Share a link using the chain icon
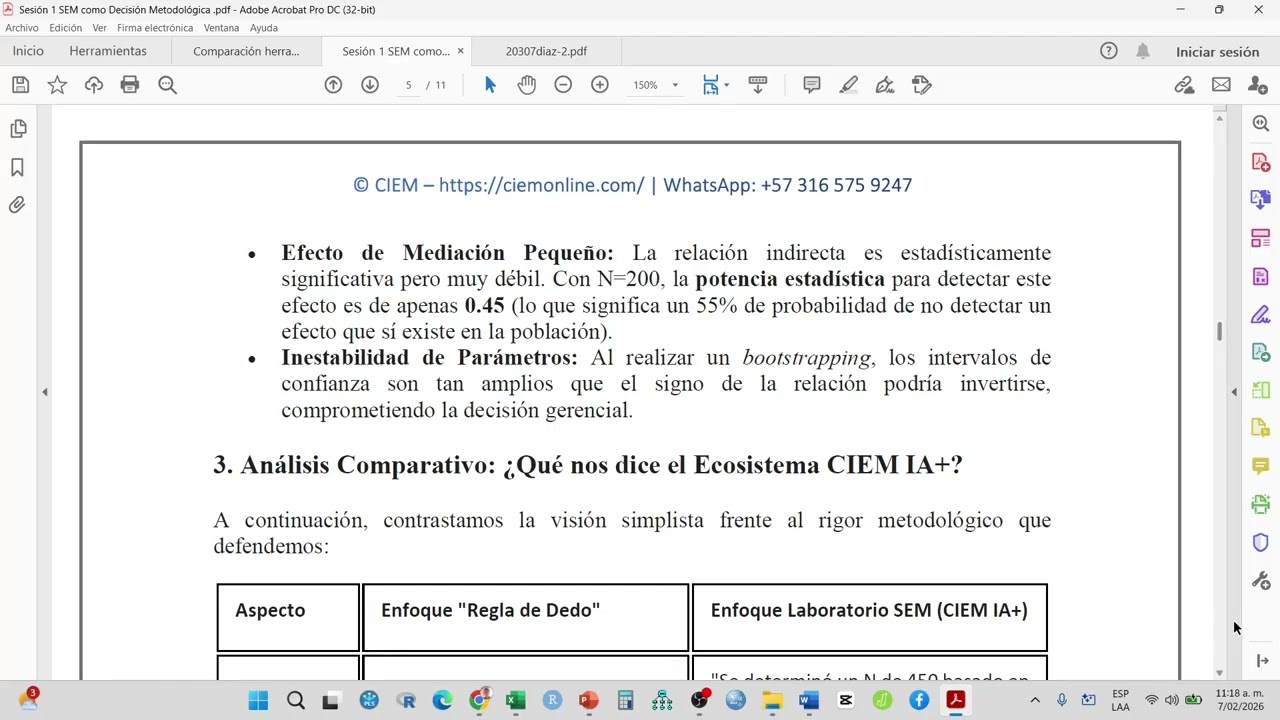1280x720 pixels. 1185,85
